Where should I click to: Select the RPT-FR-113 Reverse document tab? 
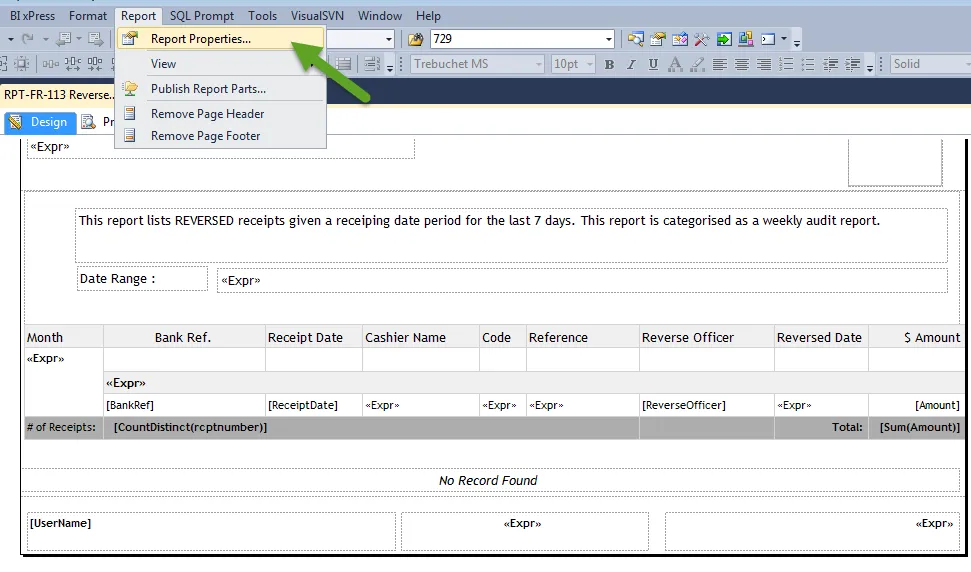[x=58, y=95]
